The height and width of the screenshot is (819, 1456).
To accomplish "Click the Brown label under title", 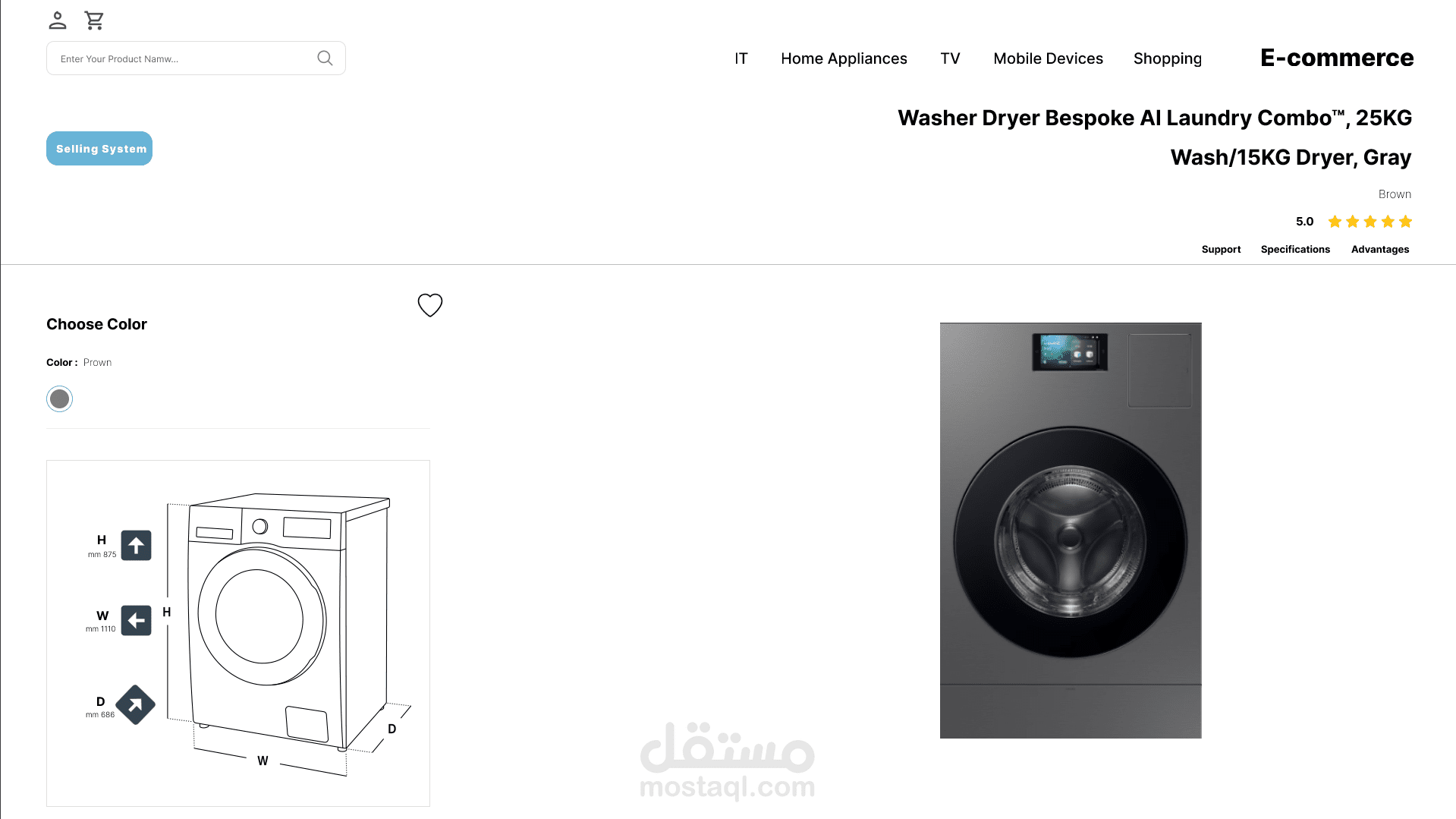I will click(1395, 194).
